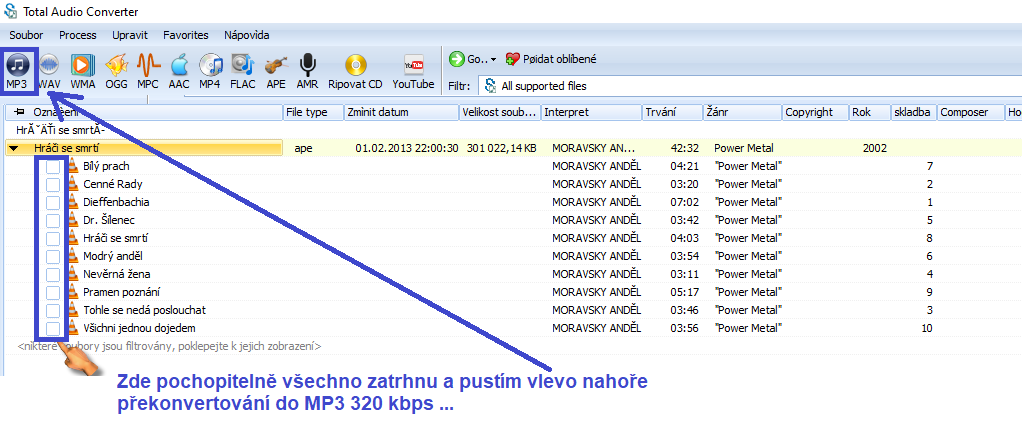The height and width of the screenshot is (432, 1022).
Task: Choose the AMR microphone icon
Action: 307,70
